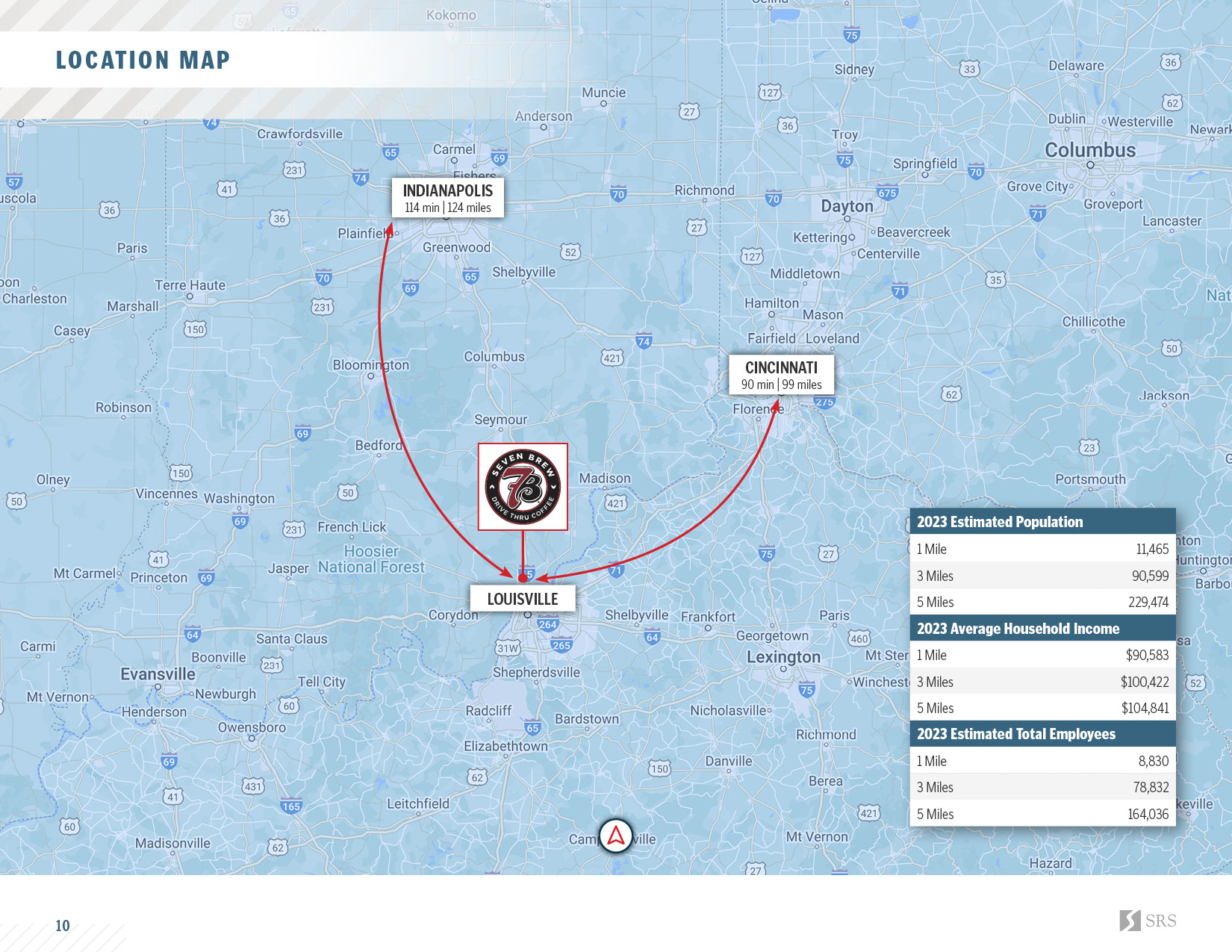The height and width of the screenshot is (952, 1232).
Task: Click the Dayton city label
Action: [x=847, y=206]
